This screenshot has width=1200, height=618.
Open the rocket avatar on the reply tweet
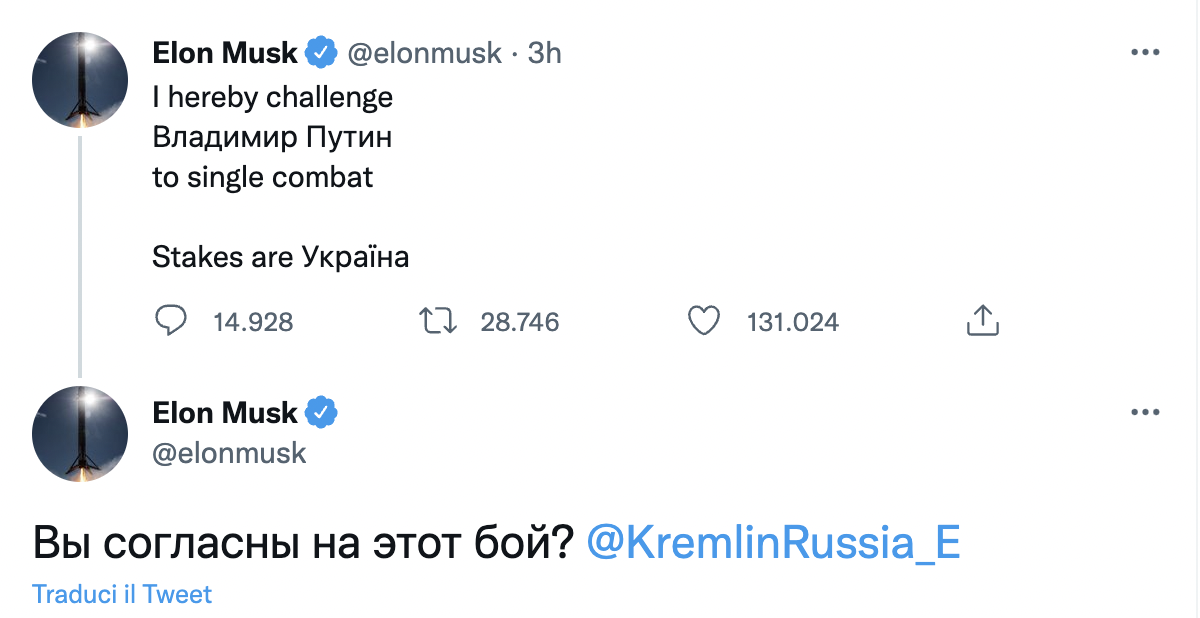[80, 433]
